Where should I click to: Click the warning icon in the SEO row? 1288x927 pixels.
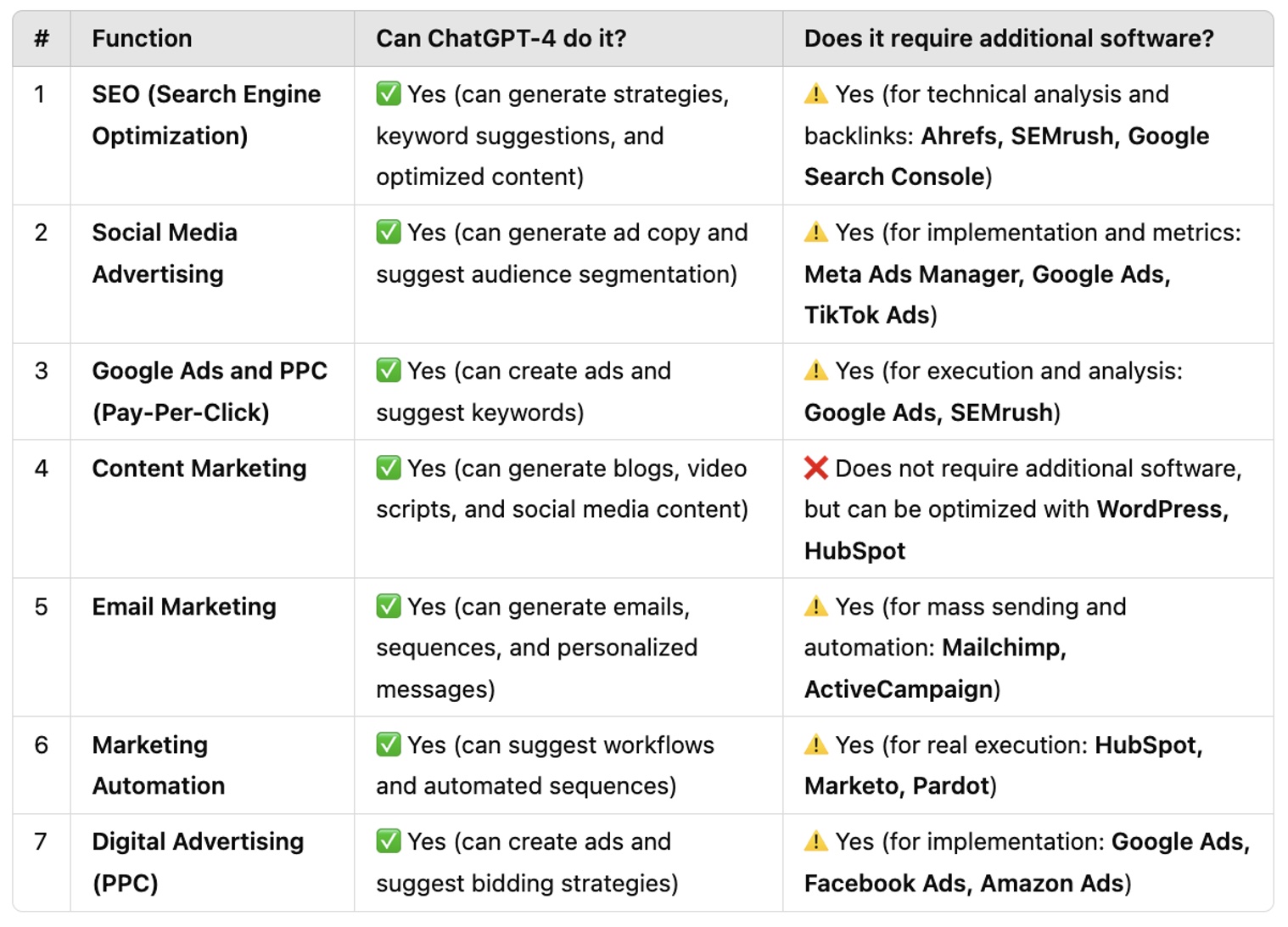tap(815, 93)
